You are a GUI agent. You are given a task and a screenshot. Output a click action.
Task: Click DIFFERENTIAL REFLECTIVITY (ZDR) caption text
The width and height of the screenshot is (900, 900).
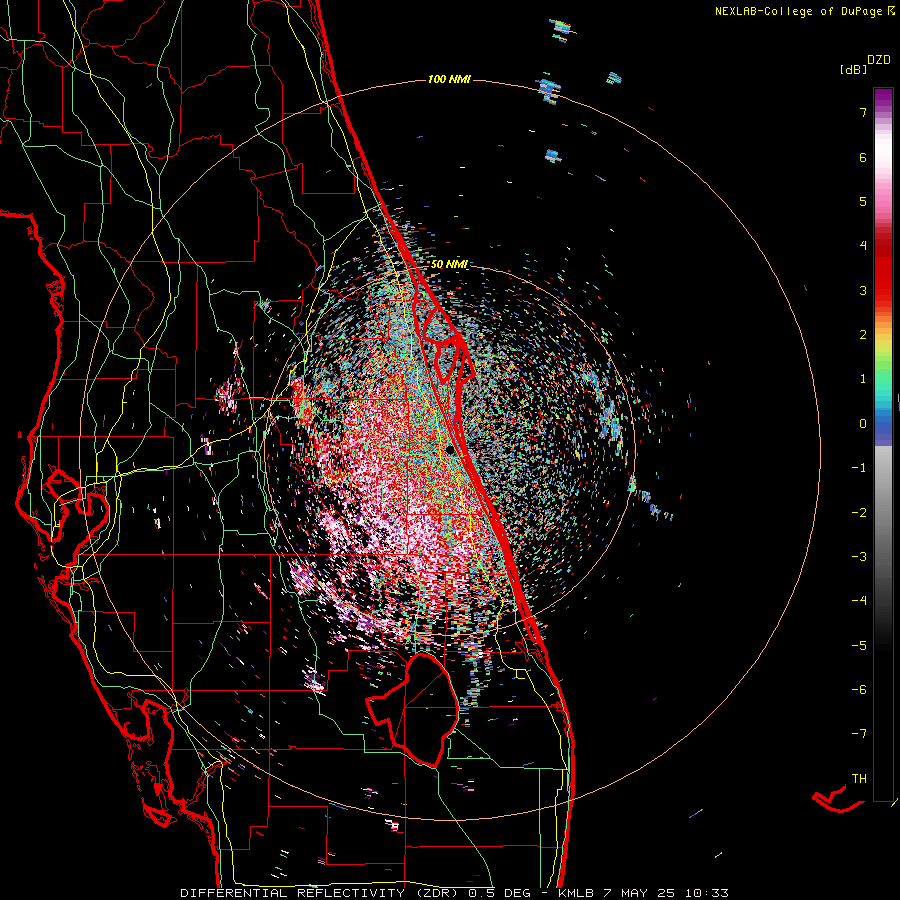(319, 893)
